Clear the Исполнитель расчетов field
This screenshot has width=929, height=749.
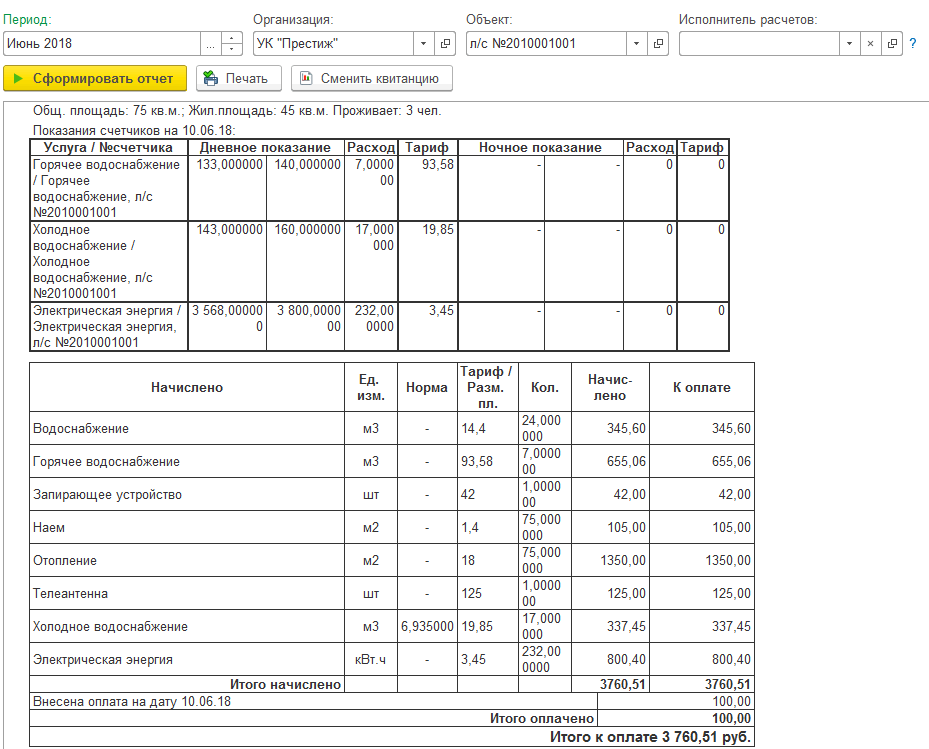(870, 44)
